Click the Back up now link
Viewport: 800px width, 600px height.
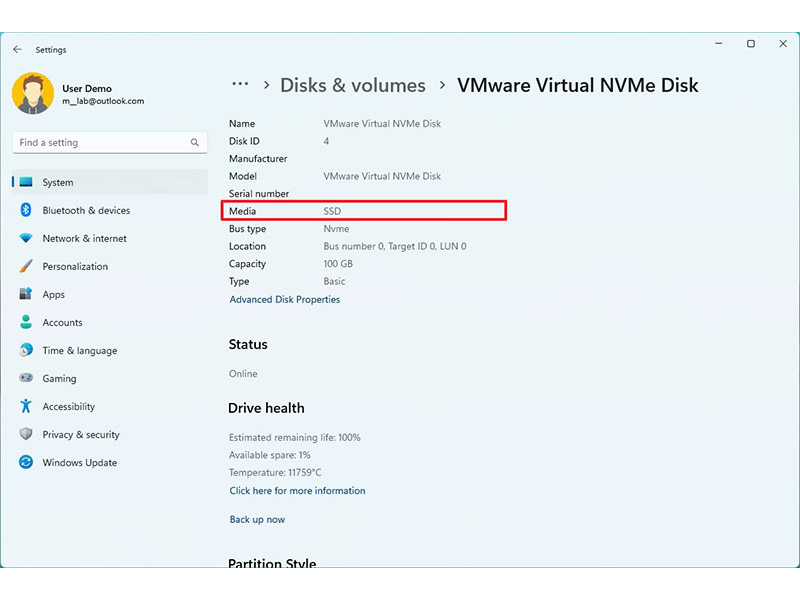[x=257, y=519]
